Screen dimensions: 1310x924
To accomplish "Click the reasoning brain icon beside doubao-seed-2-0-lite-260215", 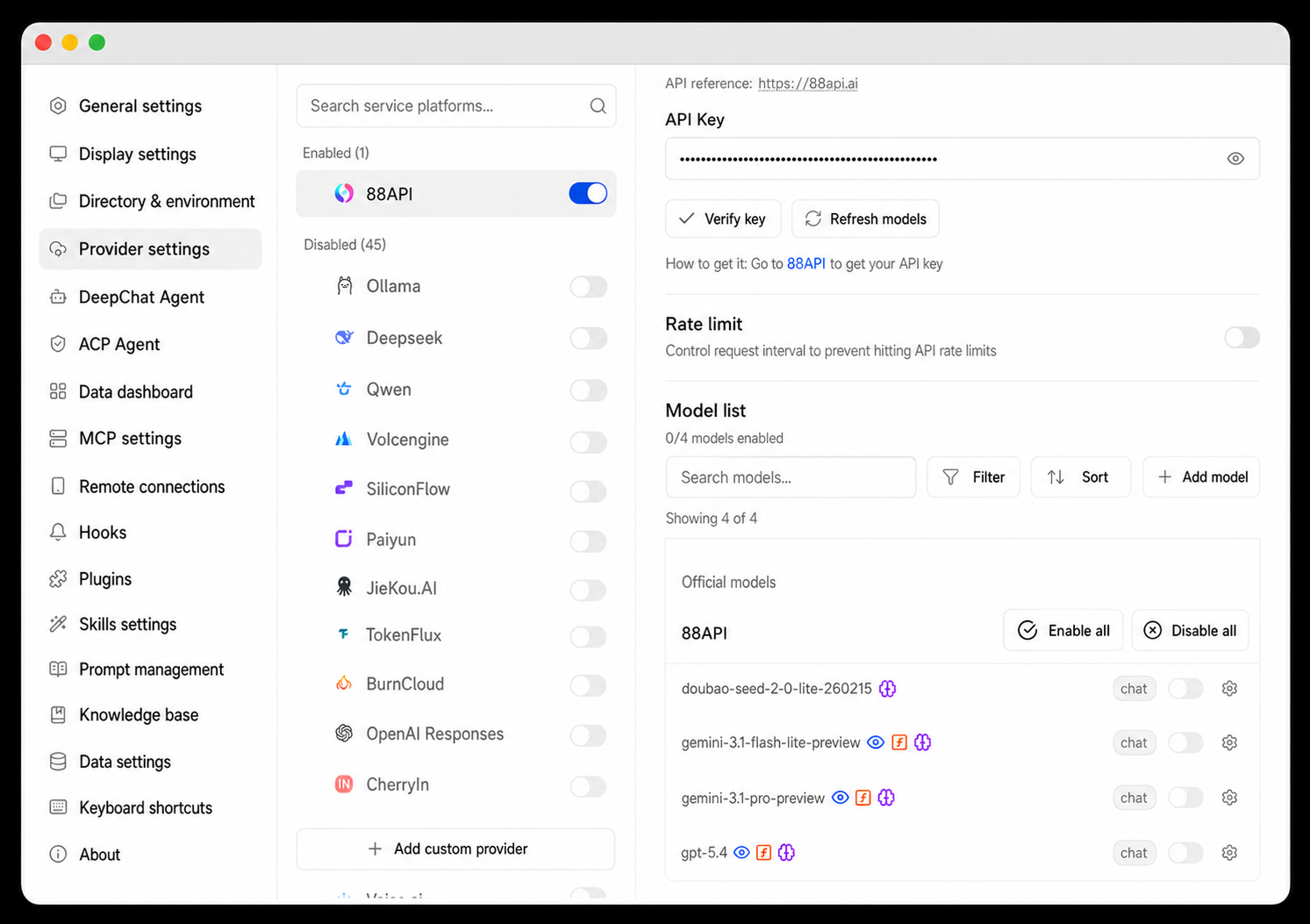I will 888,689.
